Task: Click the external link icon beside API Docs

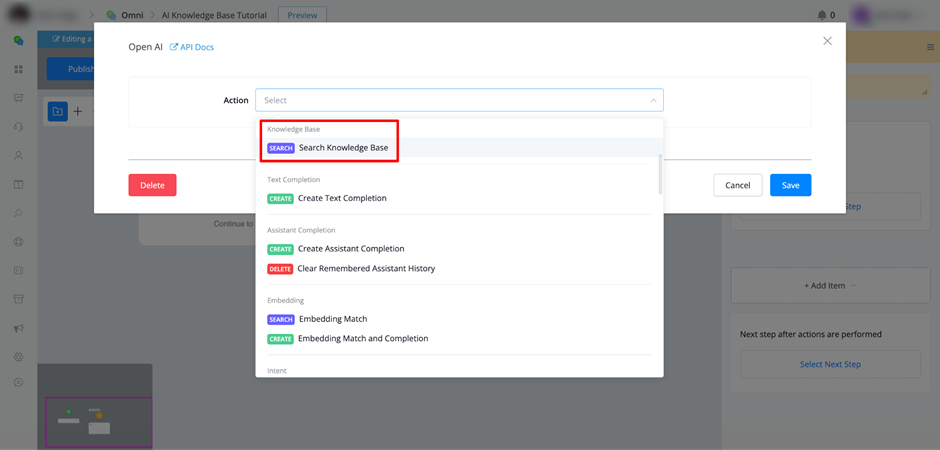Action: tap(174, 47)
